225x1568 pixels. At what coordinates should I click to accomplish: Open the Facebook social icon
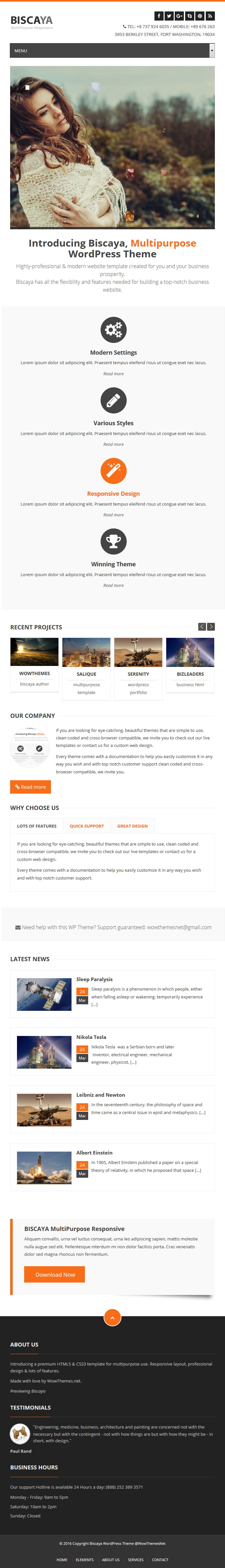pyautogui.click(x=159, y=16)
